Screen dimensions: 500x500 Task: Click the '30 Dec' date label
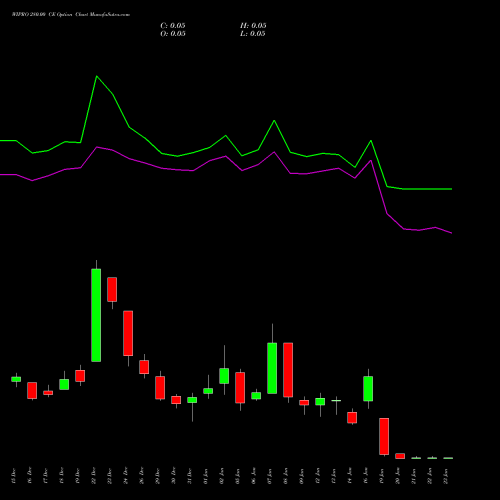(x=174, y=476)
